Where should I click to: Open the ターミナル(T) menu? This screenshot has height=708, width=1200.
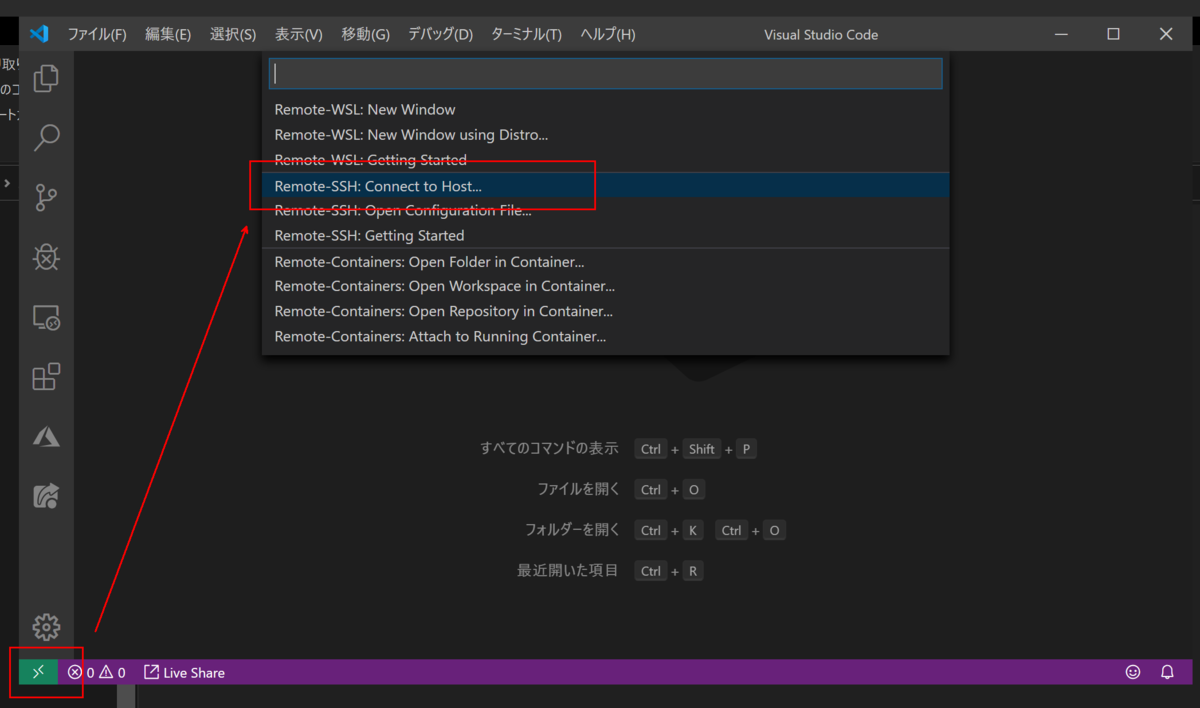click(526, 34)
